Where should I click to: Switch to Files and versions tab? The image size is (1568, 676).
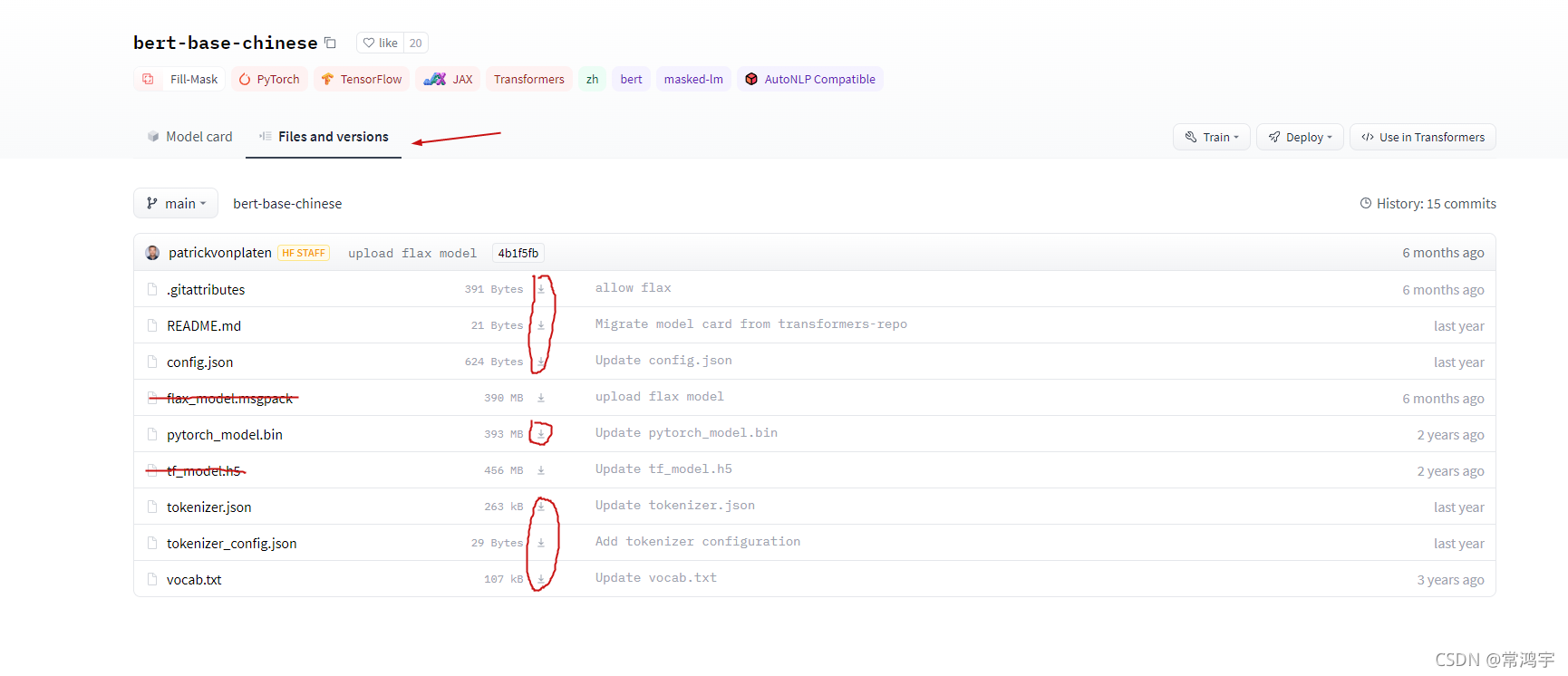click(x=324, y=137)
